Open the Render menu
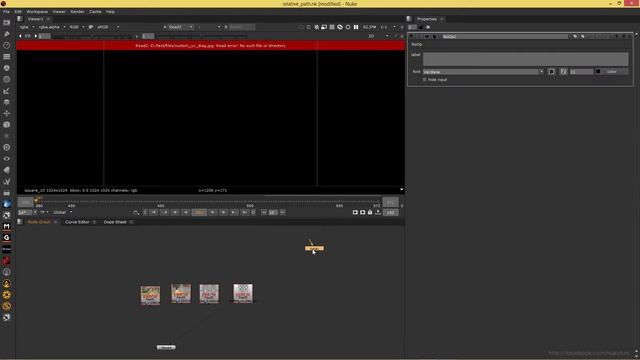640x360 pixels. pos(77,12)
